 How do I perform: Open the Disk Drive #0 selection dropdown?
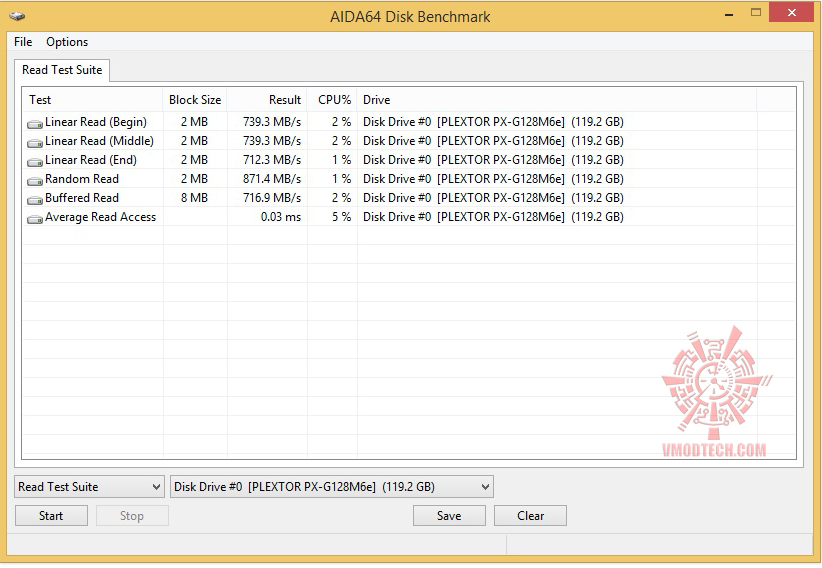click(x=331, y=487)
